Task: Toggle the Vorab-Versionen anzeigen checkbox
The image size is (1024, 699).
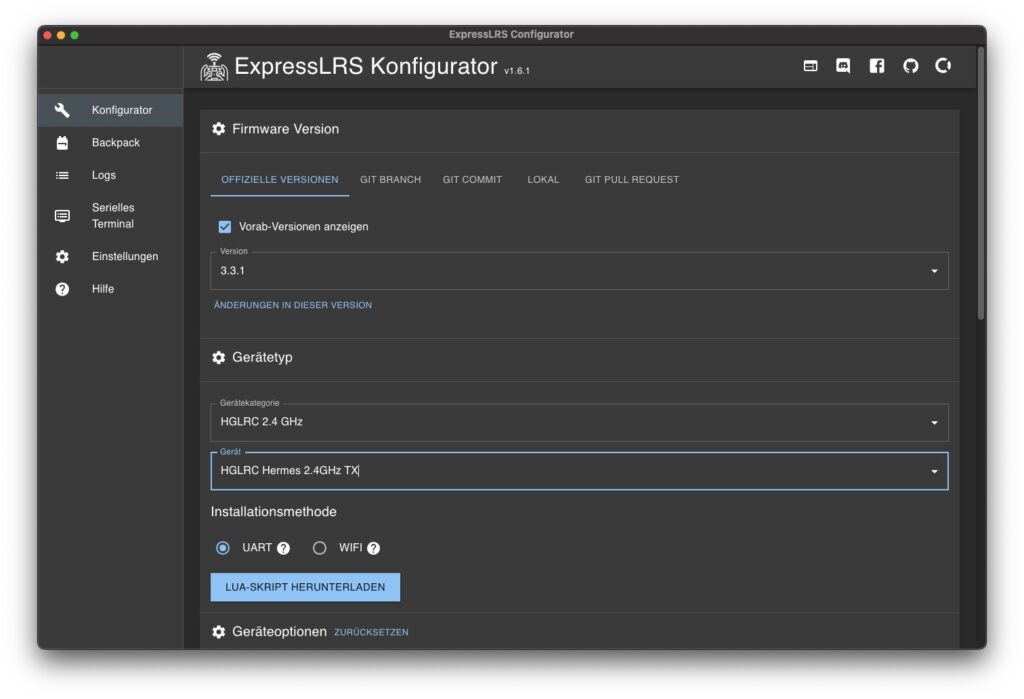Action: click(225, 227)
